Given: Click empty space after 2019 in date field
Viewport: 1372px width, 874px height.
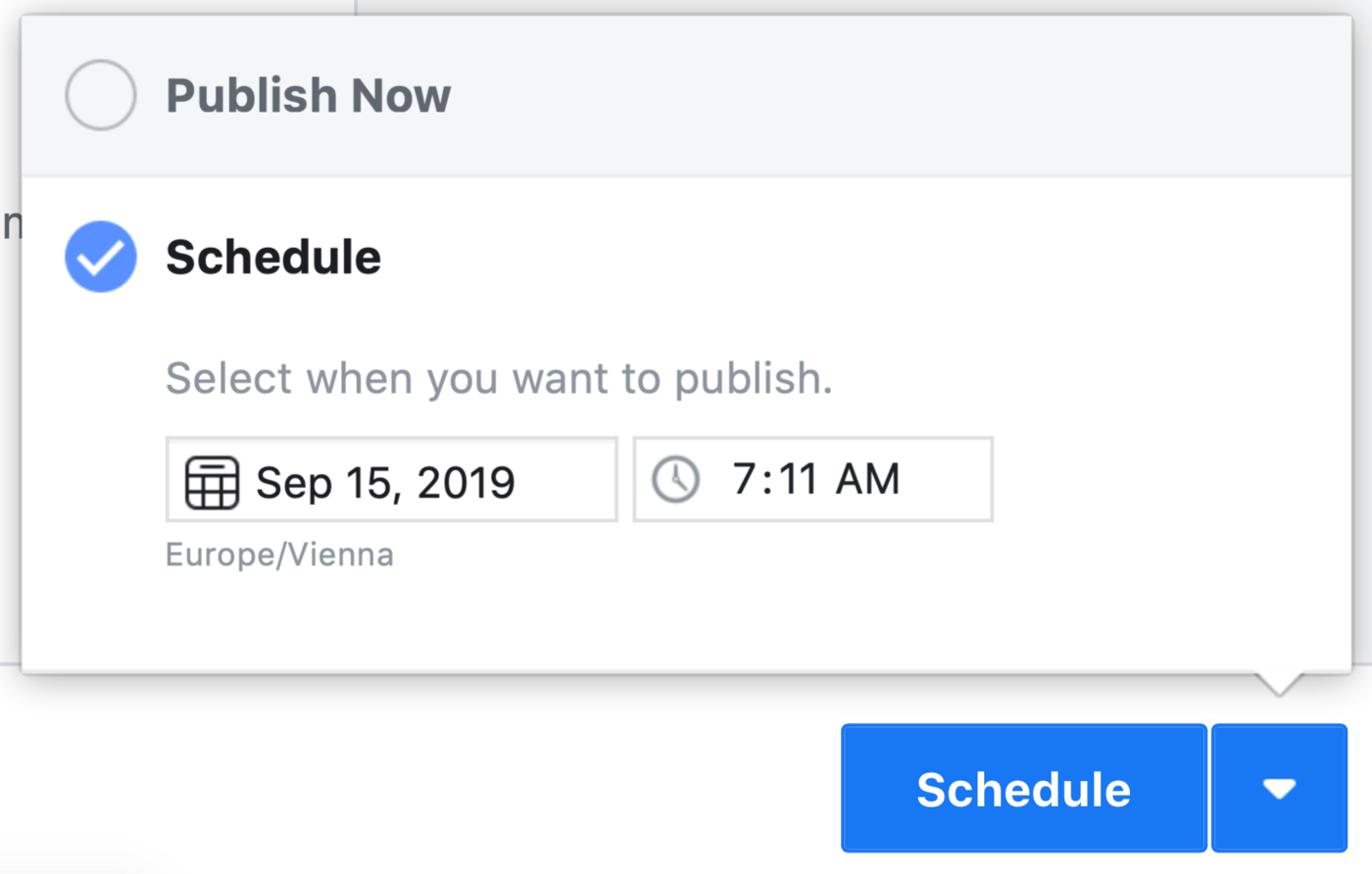Looking at the screenshot, I should click(566, 480).
